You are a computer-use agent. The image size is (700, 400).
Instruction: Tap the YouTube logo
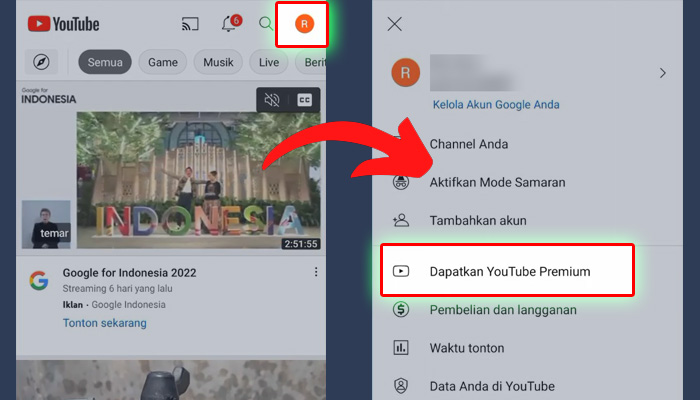[x=63, y=24]
